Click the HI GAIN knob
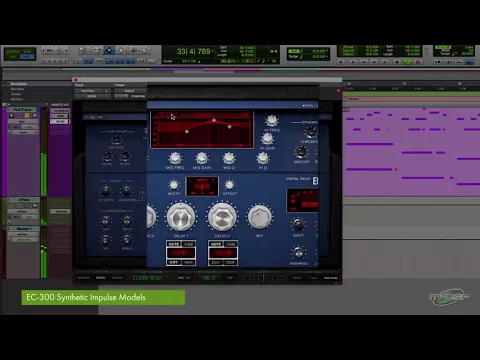 268,138
